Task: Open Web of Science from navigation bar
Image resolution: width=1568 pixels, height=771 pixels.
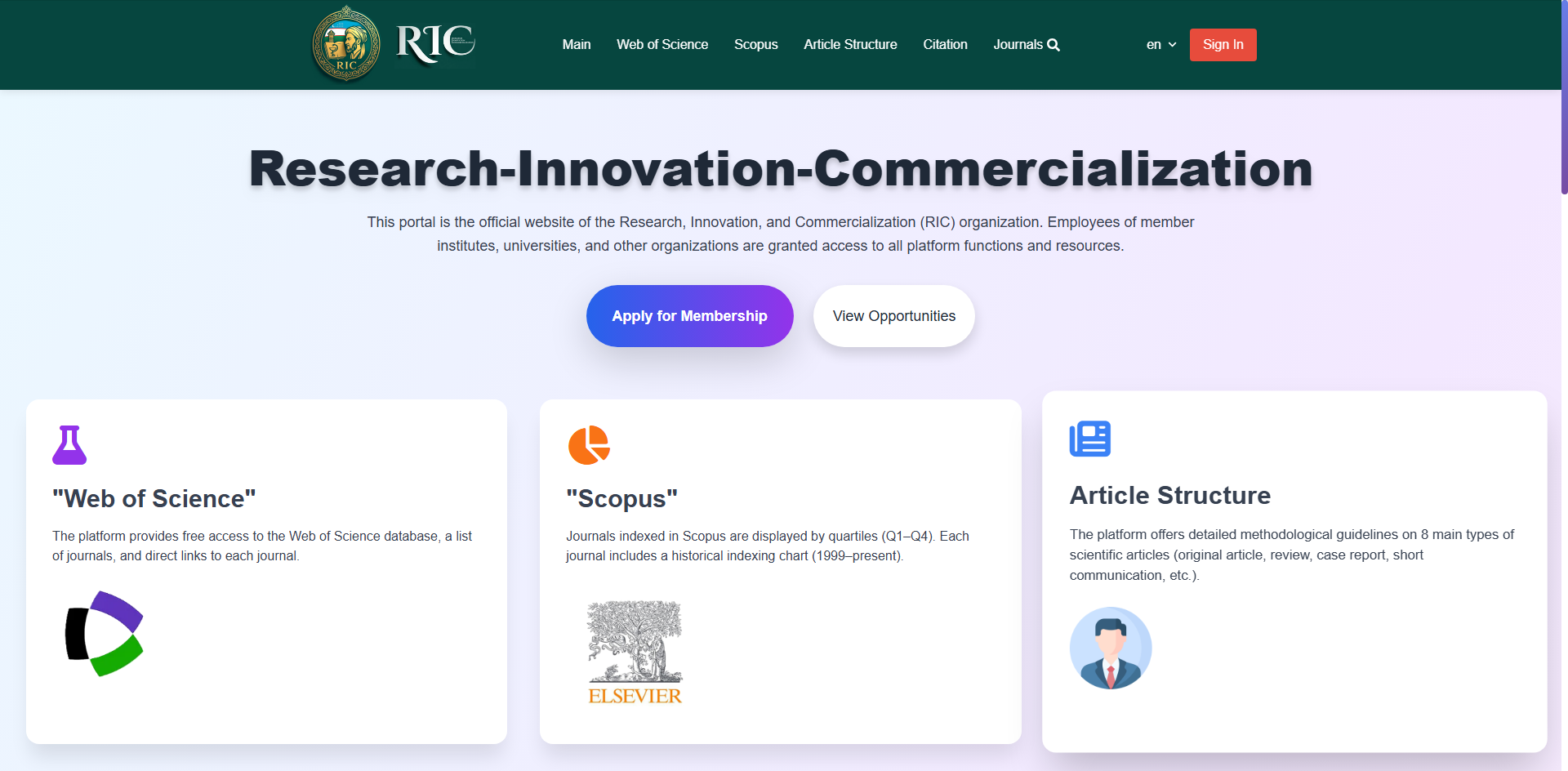Action: pos(661,45)
